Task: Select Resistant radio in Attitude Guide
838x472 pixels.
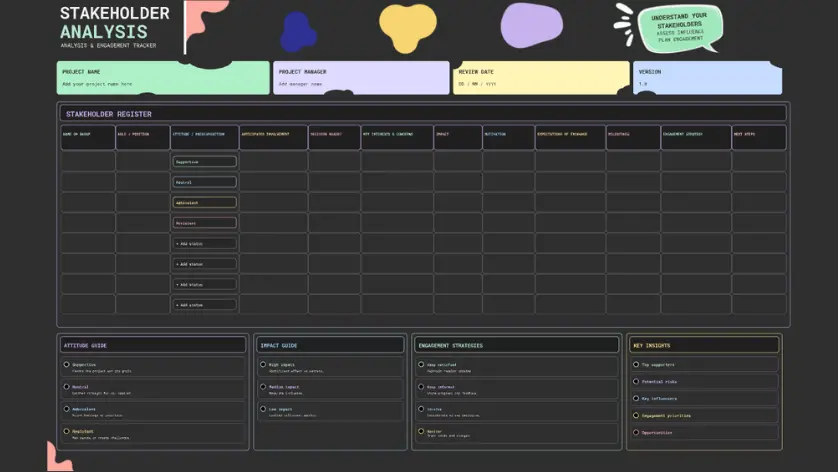Action: click(x=67, y=431)
